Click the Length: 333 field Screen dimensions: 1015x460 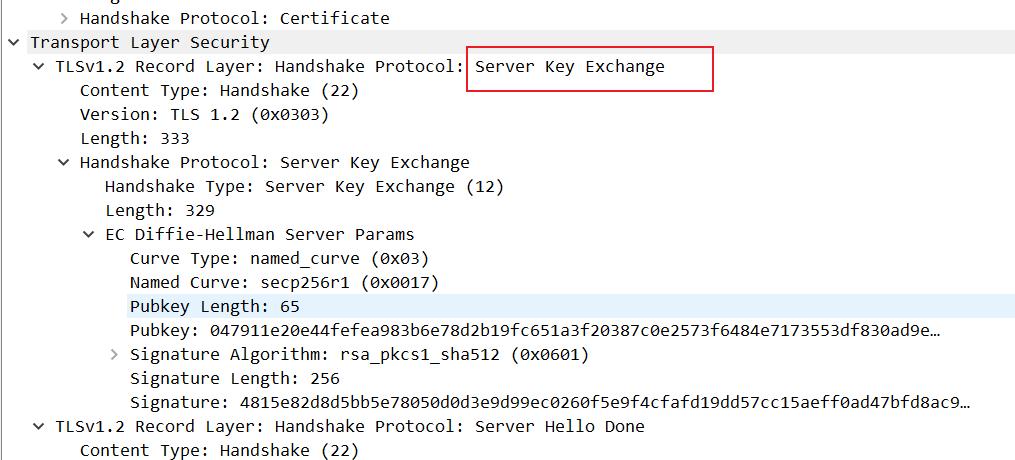pos(134,138)
